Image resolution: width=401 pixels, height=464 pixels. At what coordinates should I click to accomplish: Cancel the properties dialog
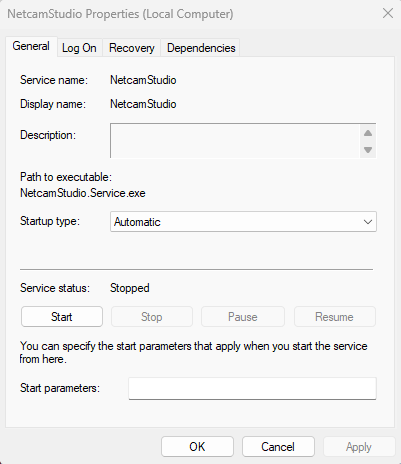pos(278,447)
